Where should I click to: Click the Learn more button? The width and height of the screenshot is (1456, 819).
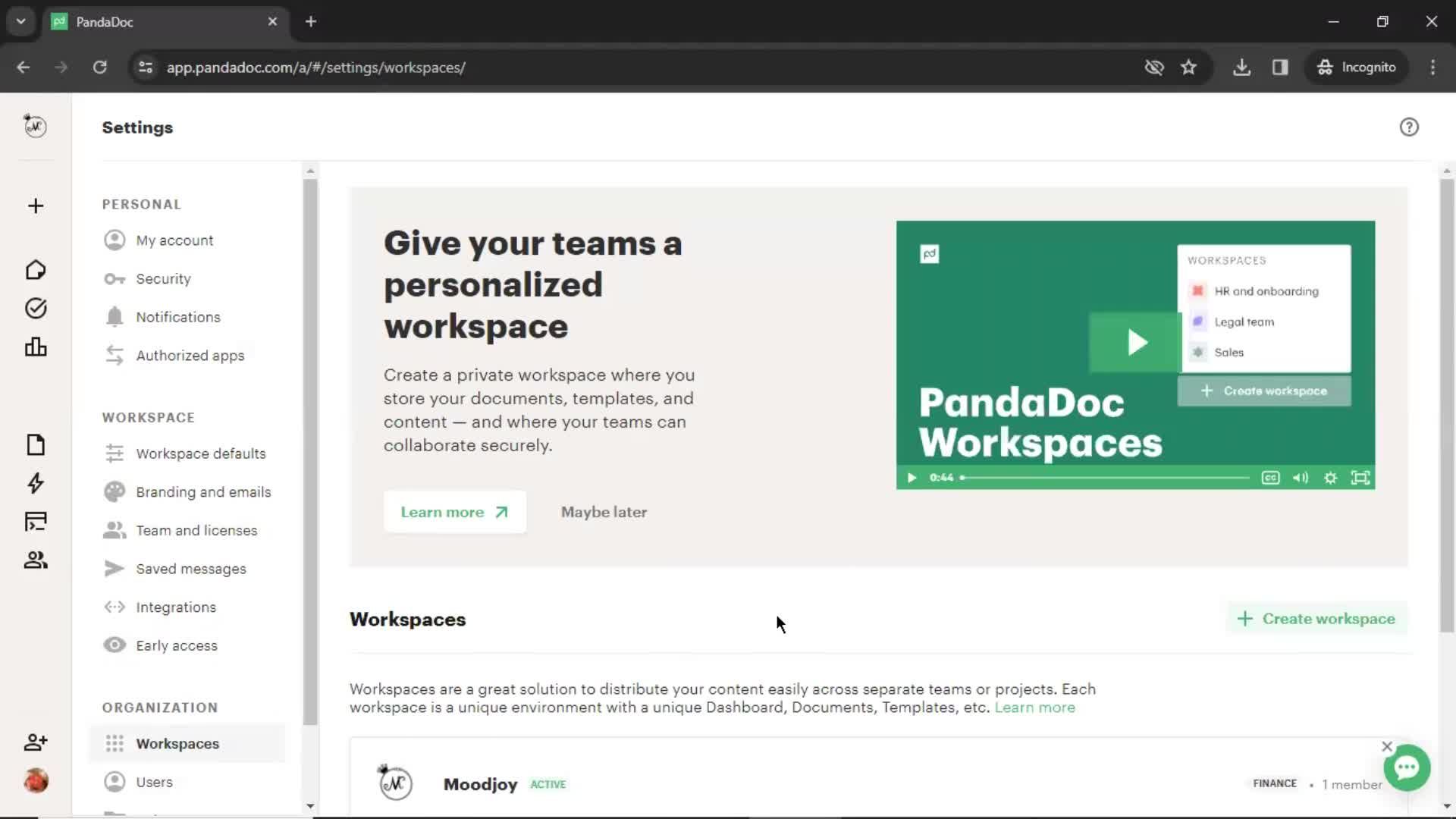454,512
